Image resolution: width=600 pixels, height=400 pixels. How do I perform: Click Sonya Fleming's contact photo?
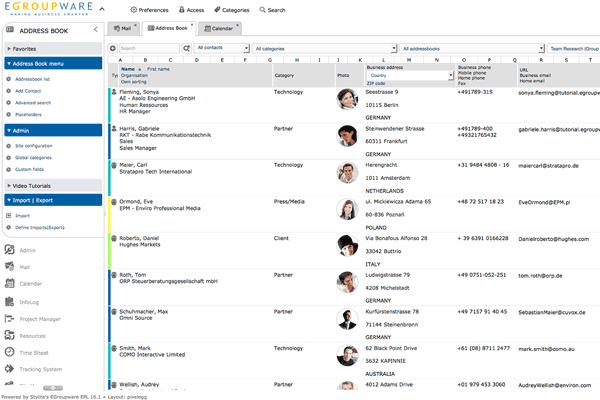pyautogui.click(x=347, y=98)
